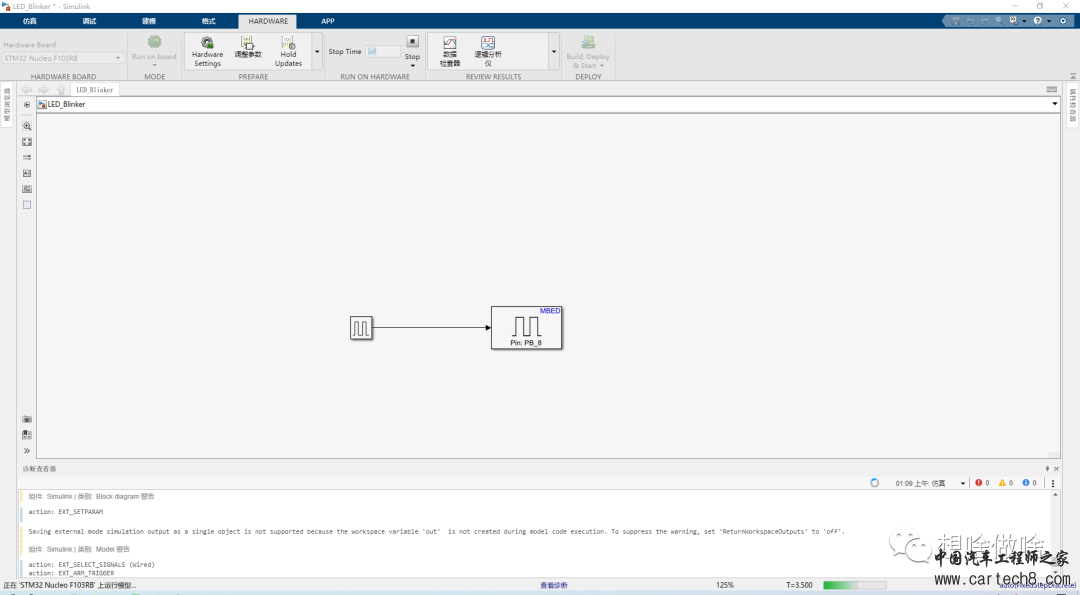
Task: Pin the 诊断查看器 panel
Action: pos(1047,469)
